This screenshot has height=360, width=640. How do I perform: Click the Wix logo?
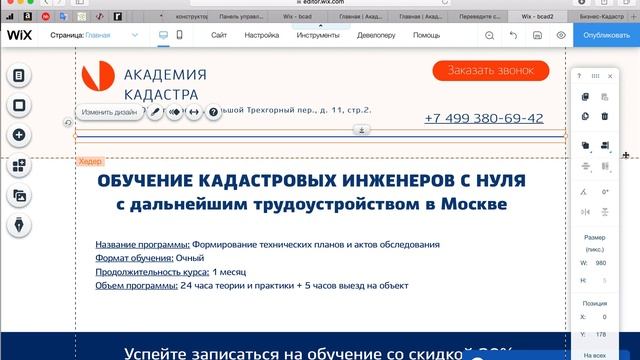click(19, 35)
